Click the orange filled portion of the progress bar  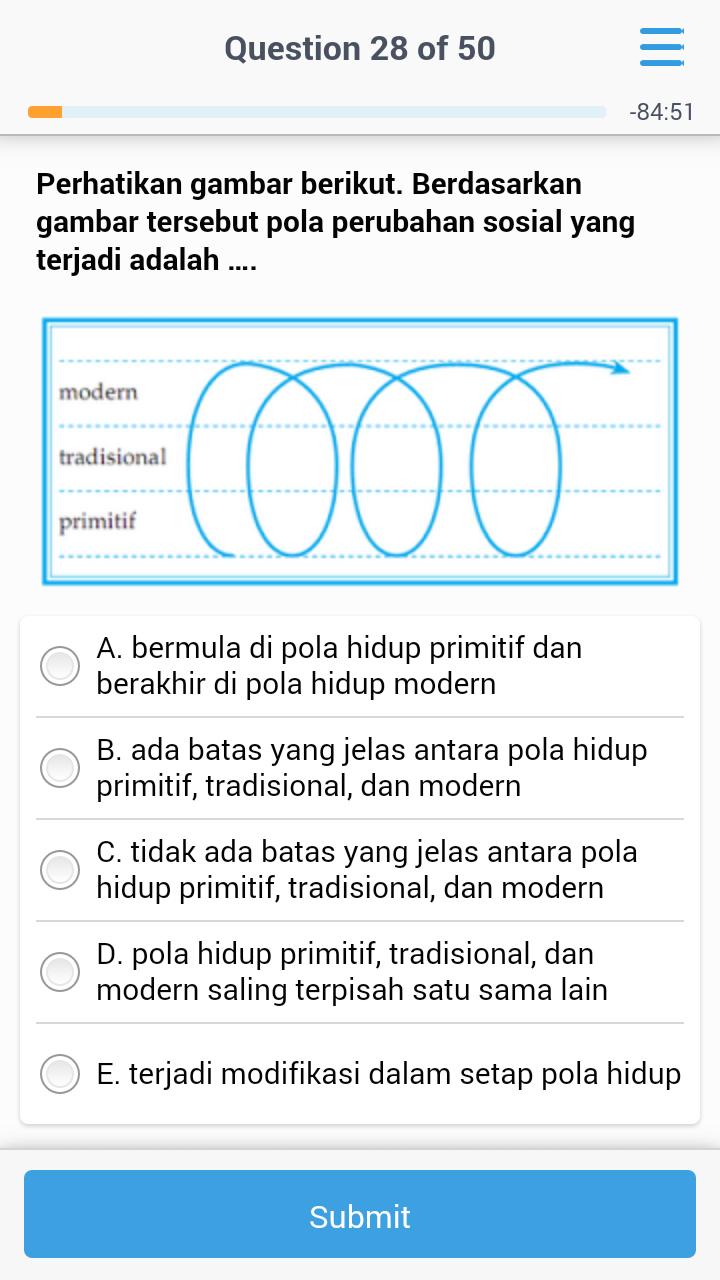pos(45,112)
